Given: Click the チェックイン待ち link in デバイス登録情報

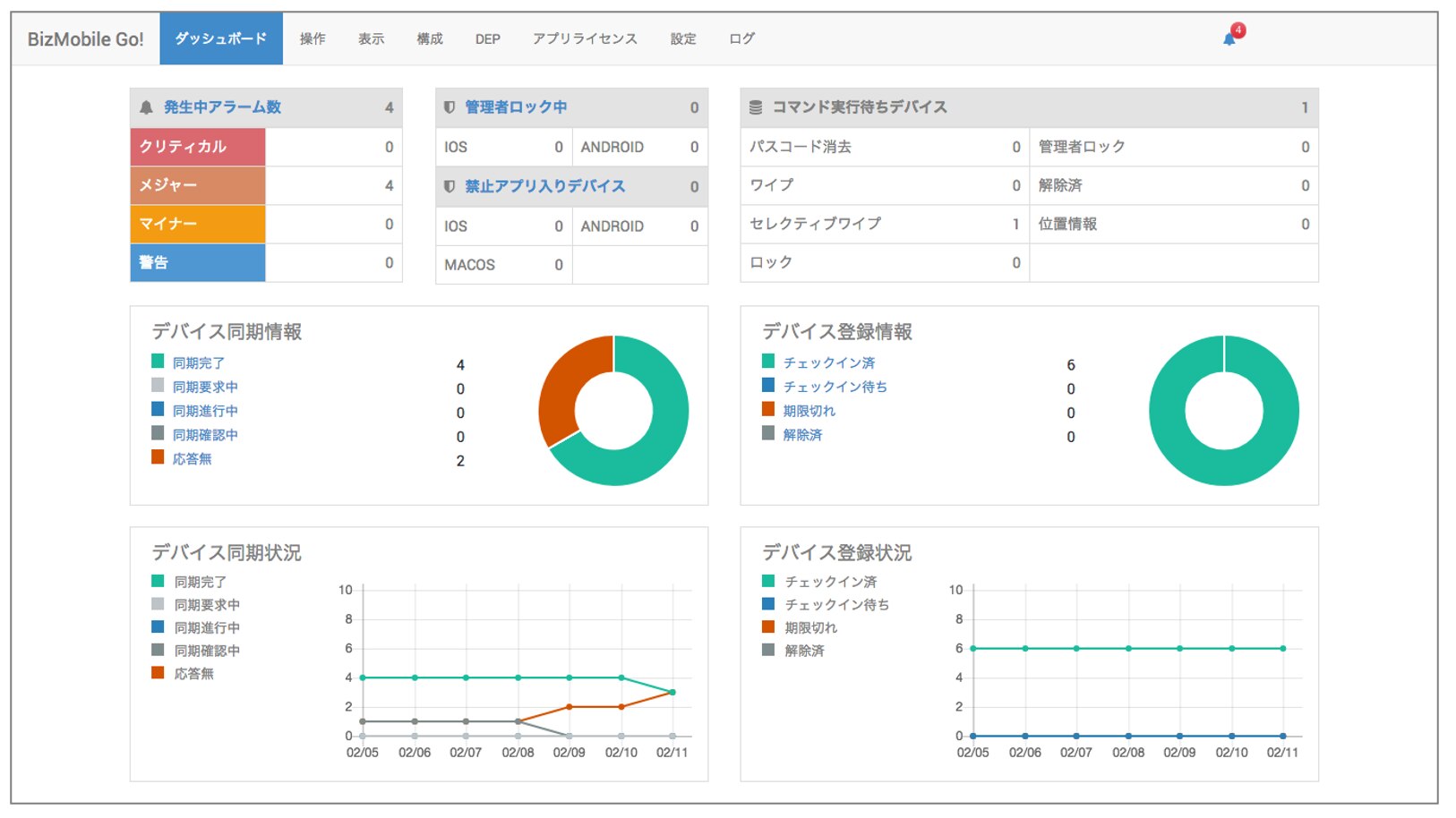Looking at the screenshot, I should (835, 387).
